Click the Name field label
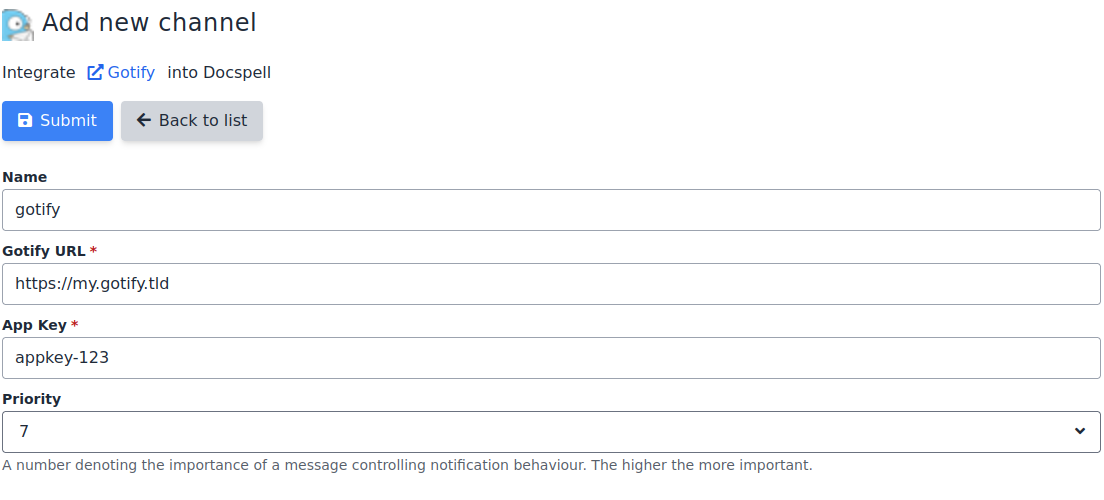The width and height of the screenshot is (1104, 500). (x=25, y=177)
